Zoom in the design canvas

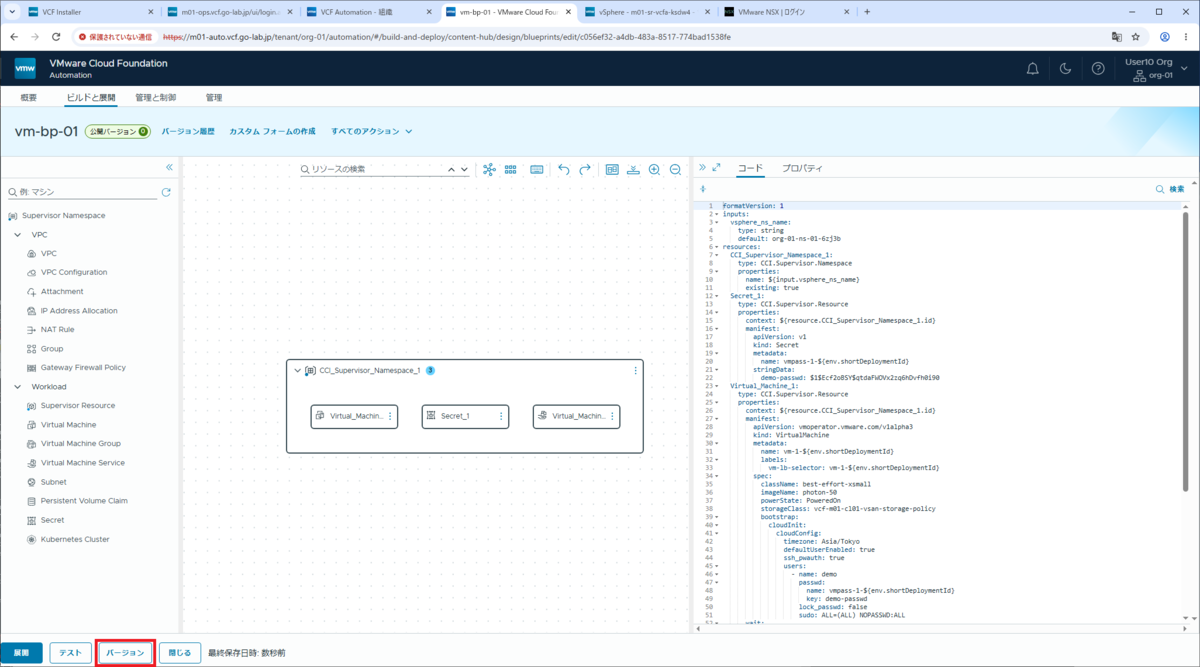coord(654,170)
